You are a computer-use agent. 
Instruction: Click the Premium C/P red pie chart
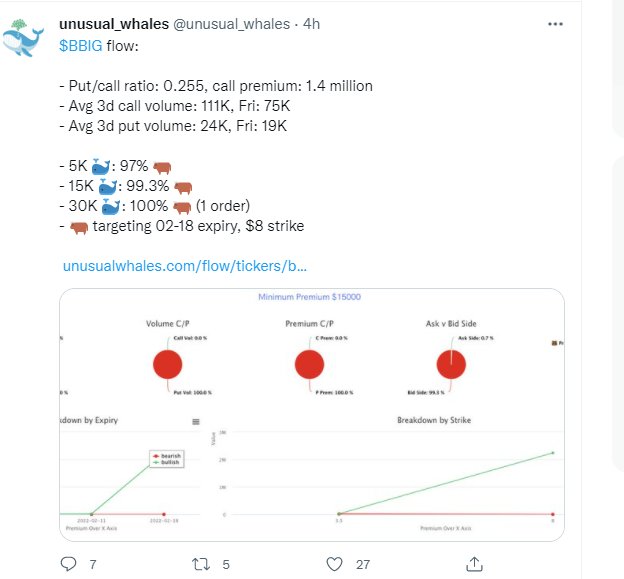310,365
